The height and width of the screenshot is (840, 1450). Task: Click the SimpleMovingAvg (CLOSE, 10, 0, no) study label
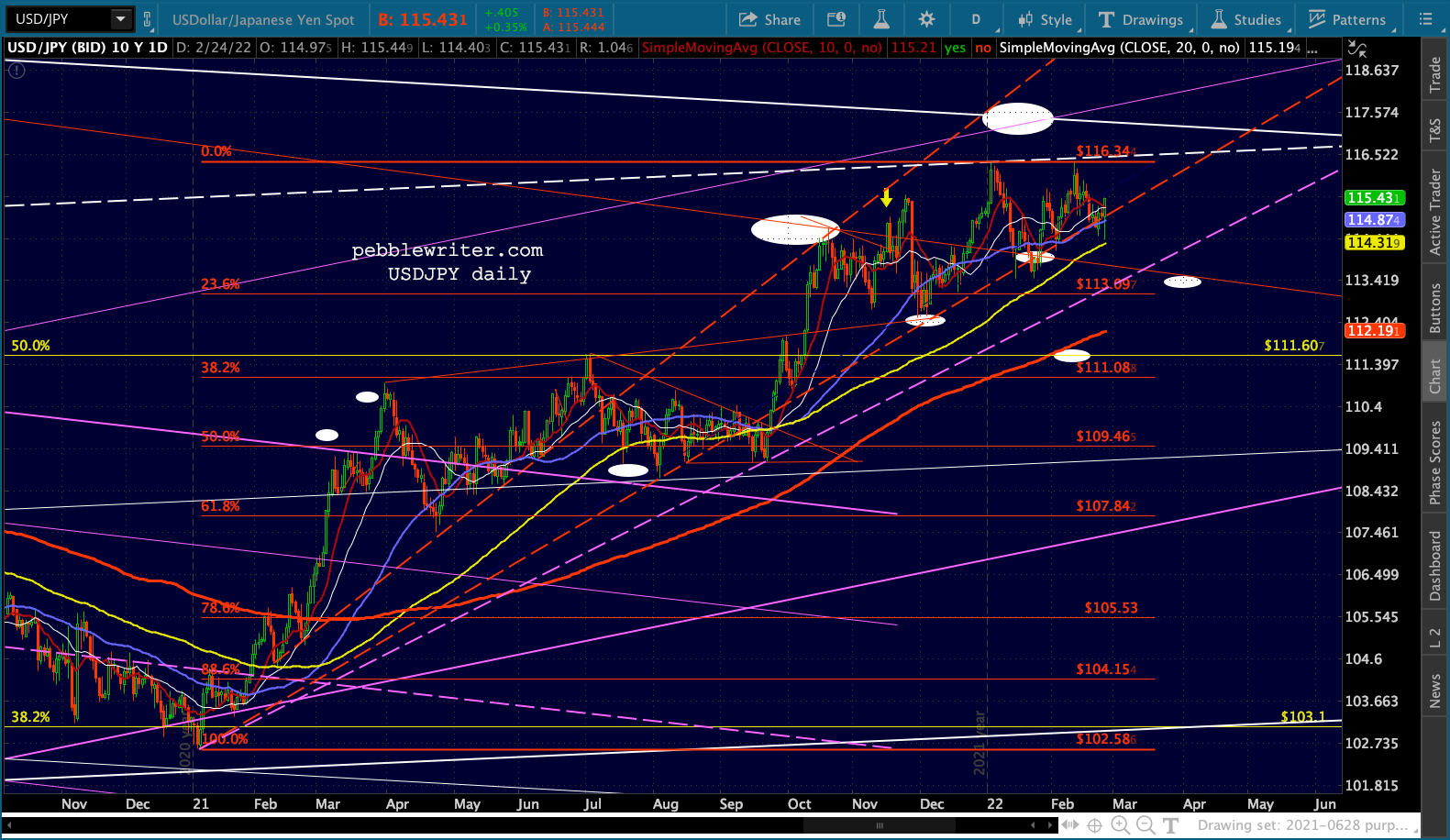coord(762,48)
